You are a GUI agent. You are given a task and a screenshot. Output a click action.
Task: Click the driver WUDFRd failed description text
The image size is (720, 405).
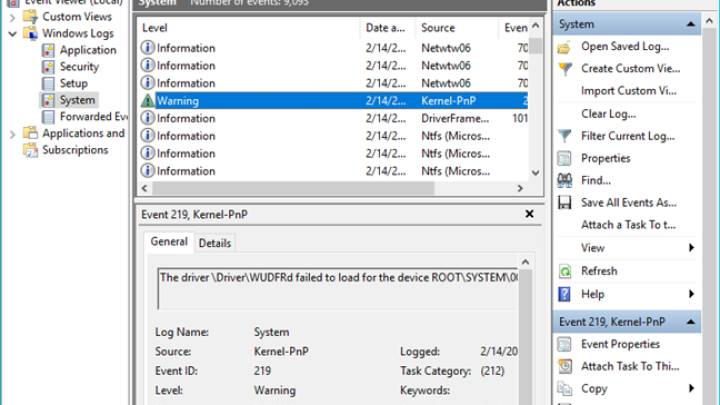point(338,278)
